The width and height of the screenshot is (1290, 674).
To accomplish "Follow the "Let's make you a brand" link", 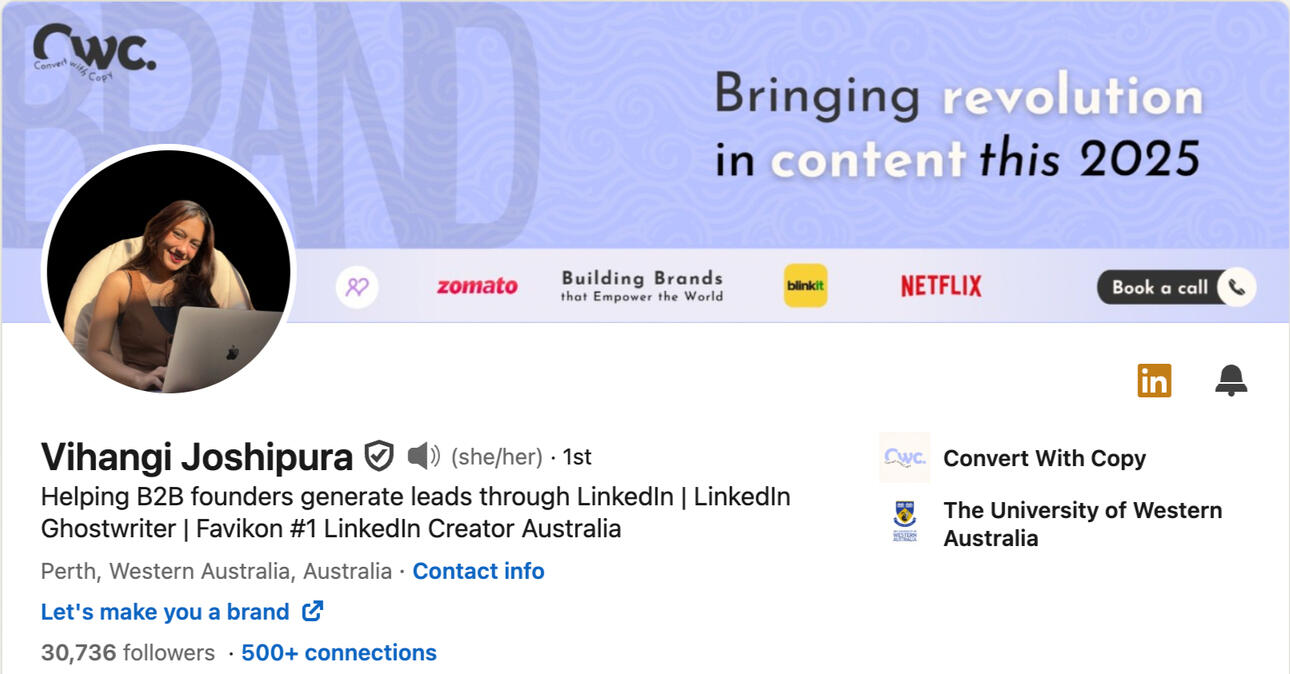I will 165,611.
